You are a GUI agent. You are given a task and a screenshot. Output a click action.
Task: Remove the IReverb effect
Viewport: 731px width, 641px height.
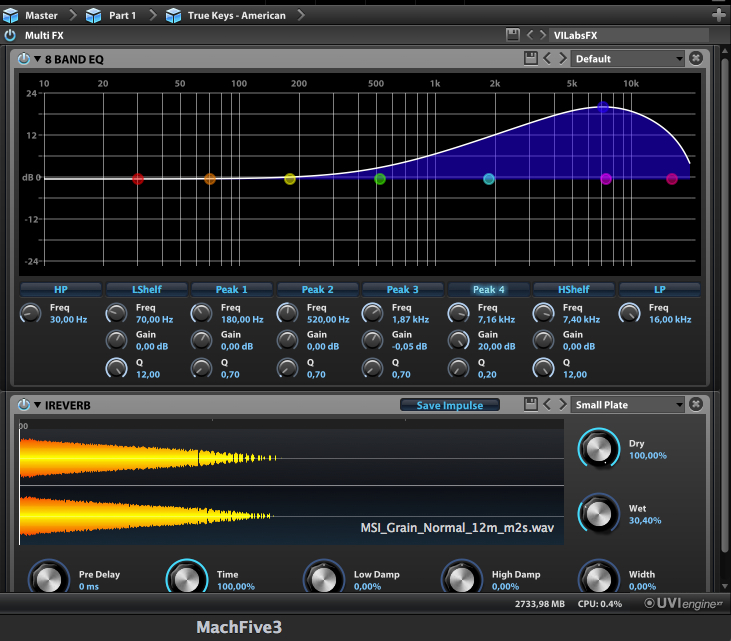(x=696, y=405)
